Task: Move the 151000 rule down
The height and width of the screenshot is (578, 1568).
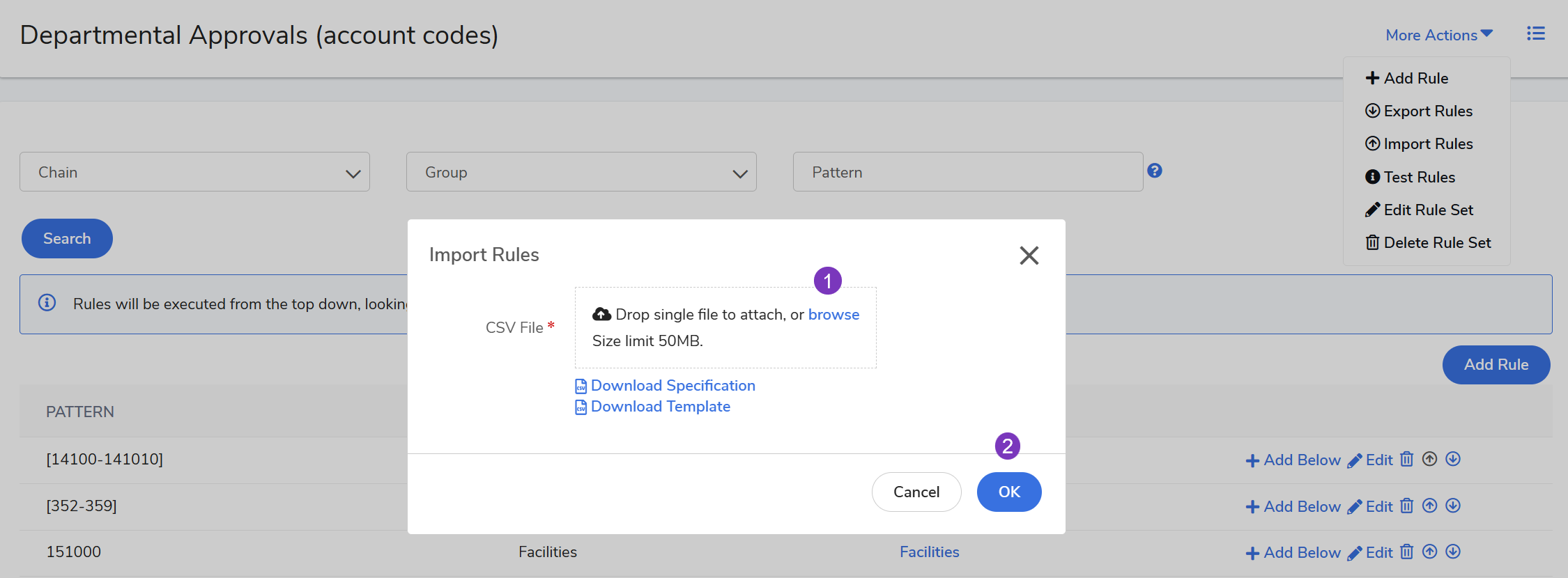Action: click(x=1453, y=552)
